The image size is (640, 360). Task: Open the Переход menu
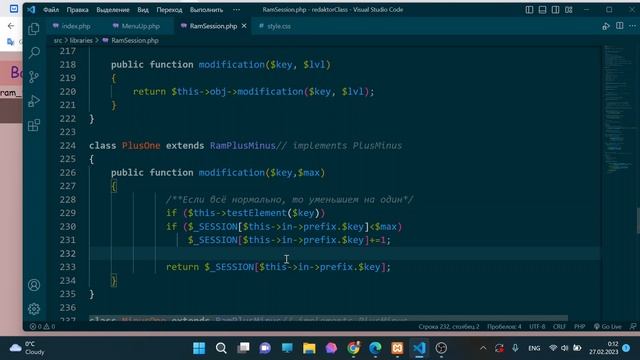click(x=169, y=9)
